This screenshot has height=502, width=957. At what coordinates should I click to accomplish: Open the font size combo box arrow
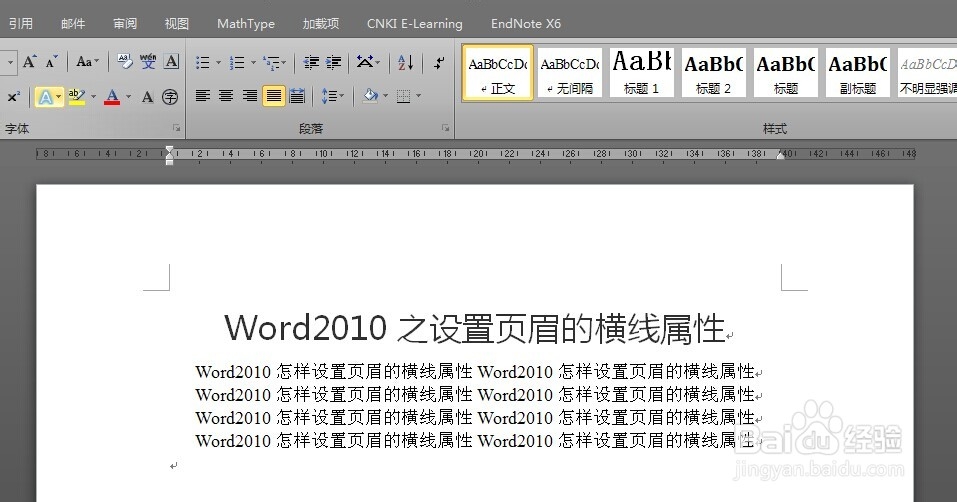click(10, 62)
